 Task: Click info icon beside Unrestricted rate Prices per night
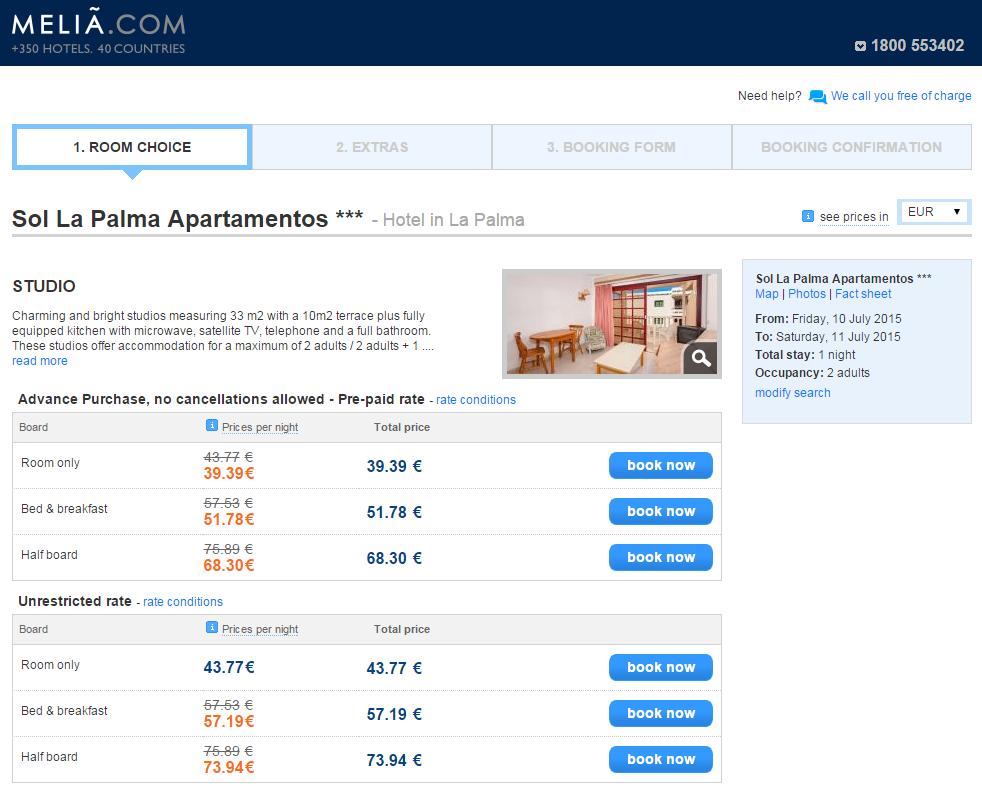click(212, 627)
